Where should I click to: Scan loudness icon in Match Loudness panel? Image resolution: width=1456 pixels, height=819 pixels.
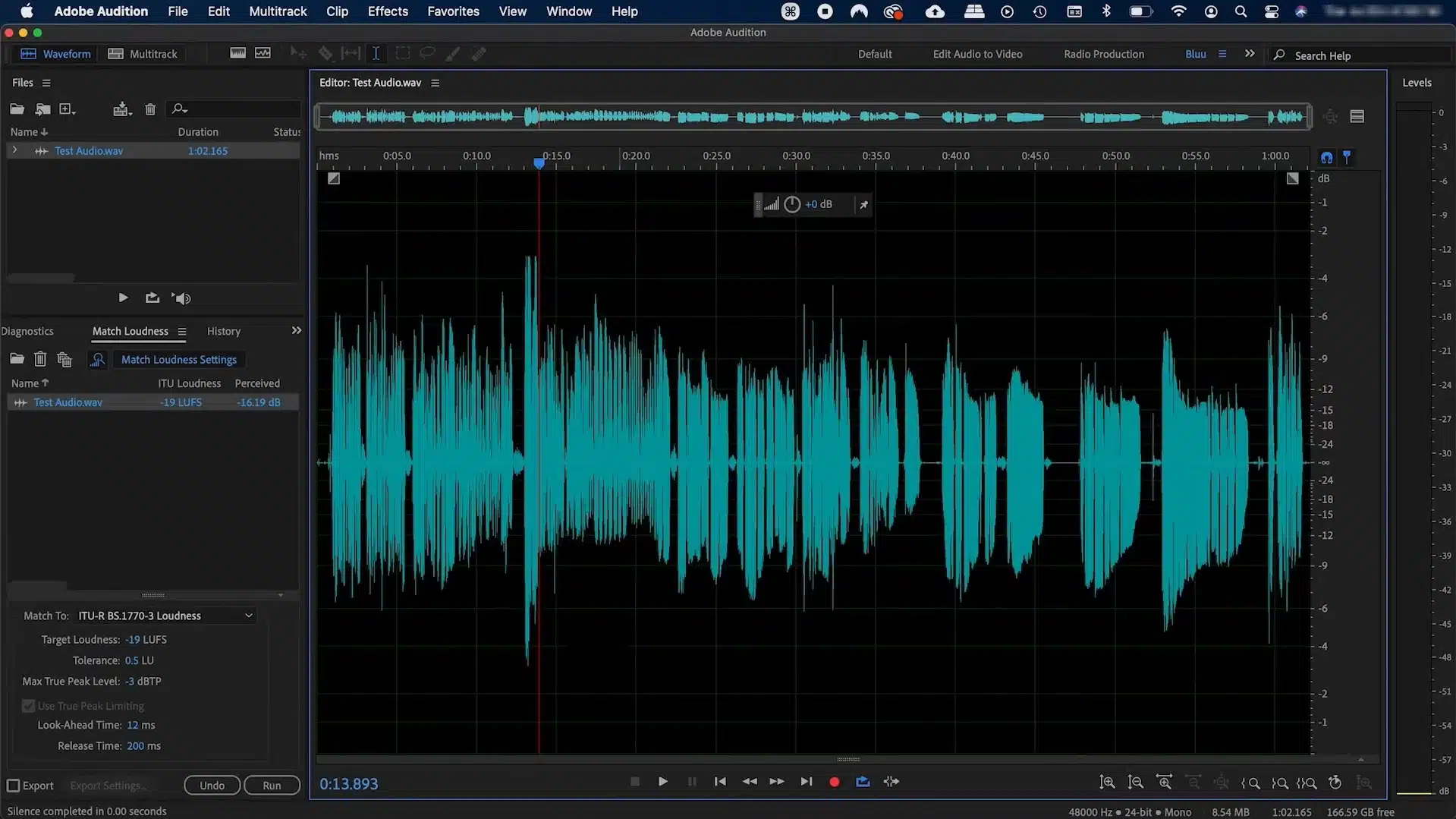click(x=97, y=359)
